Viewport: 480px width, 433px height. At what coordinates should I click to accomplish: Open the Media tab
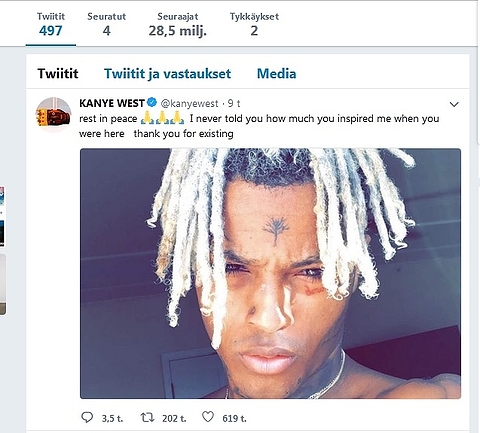pos(276,74)
